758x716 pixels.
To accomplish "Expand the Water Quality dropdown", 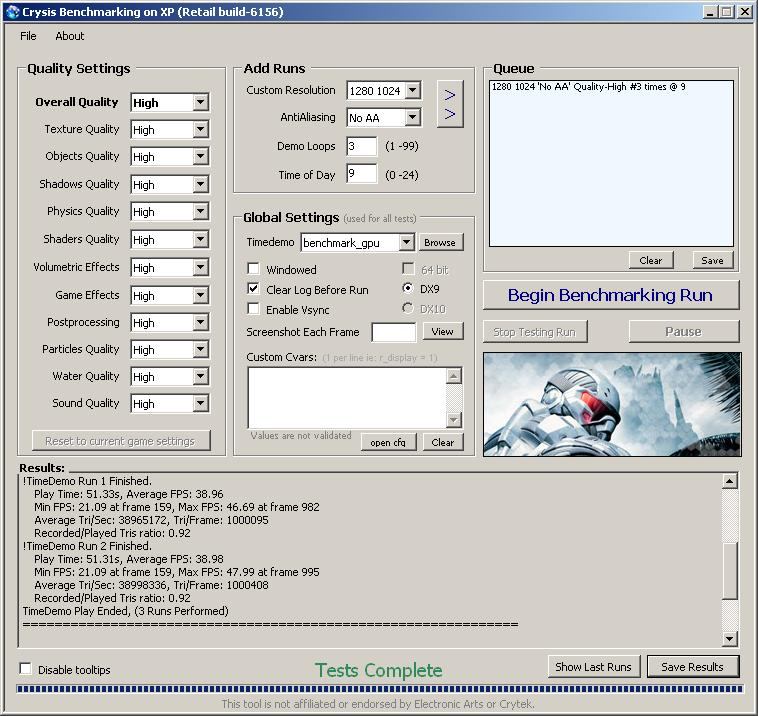I will coord(200,377).
